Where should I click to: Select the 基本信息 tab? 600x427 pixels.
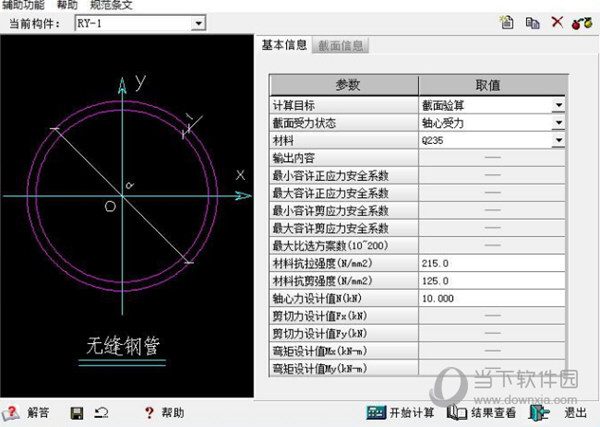284,44
